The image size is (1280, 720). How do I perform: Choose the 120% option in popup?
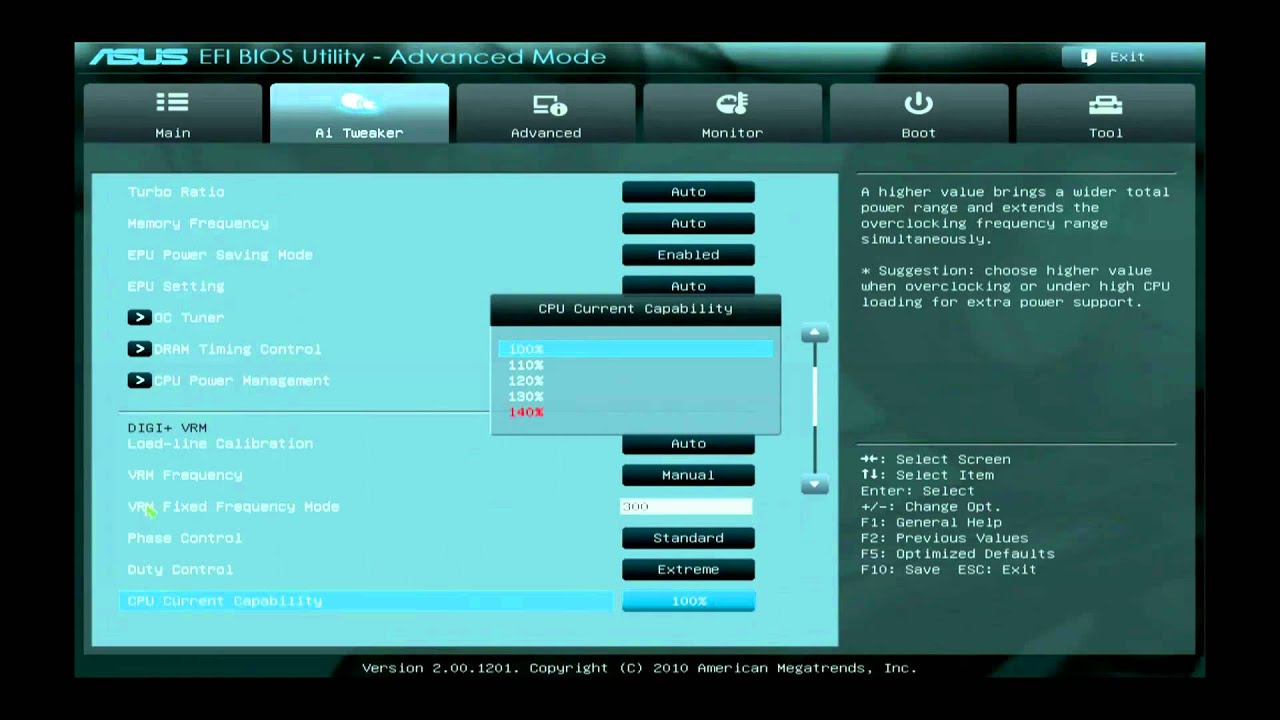pos(526,381)
